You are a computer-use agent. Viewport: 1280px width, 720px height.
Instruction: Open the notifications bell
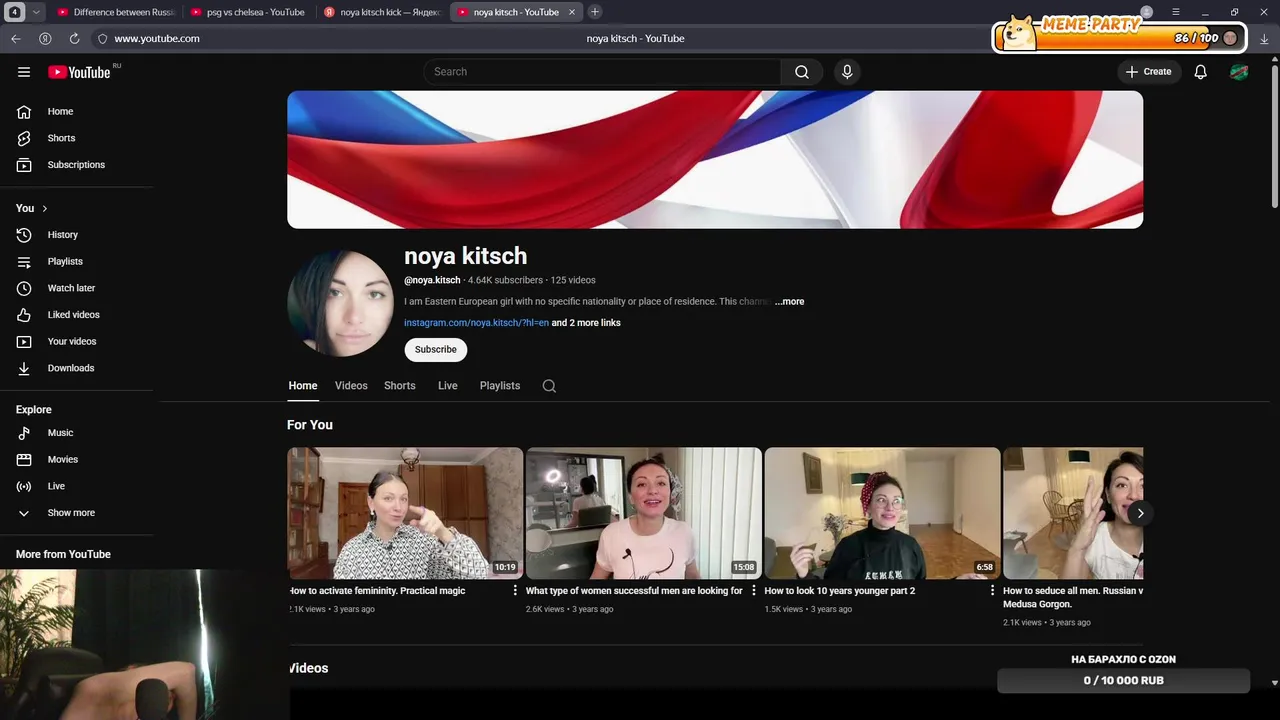1200,72
